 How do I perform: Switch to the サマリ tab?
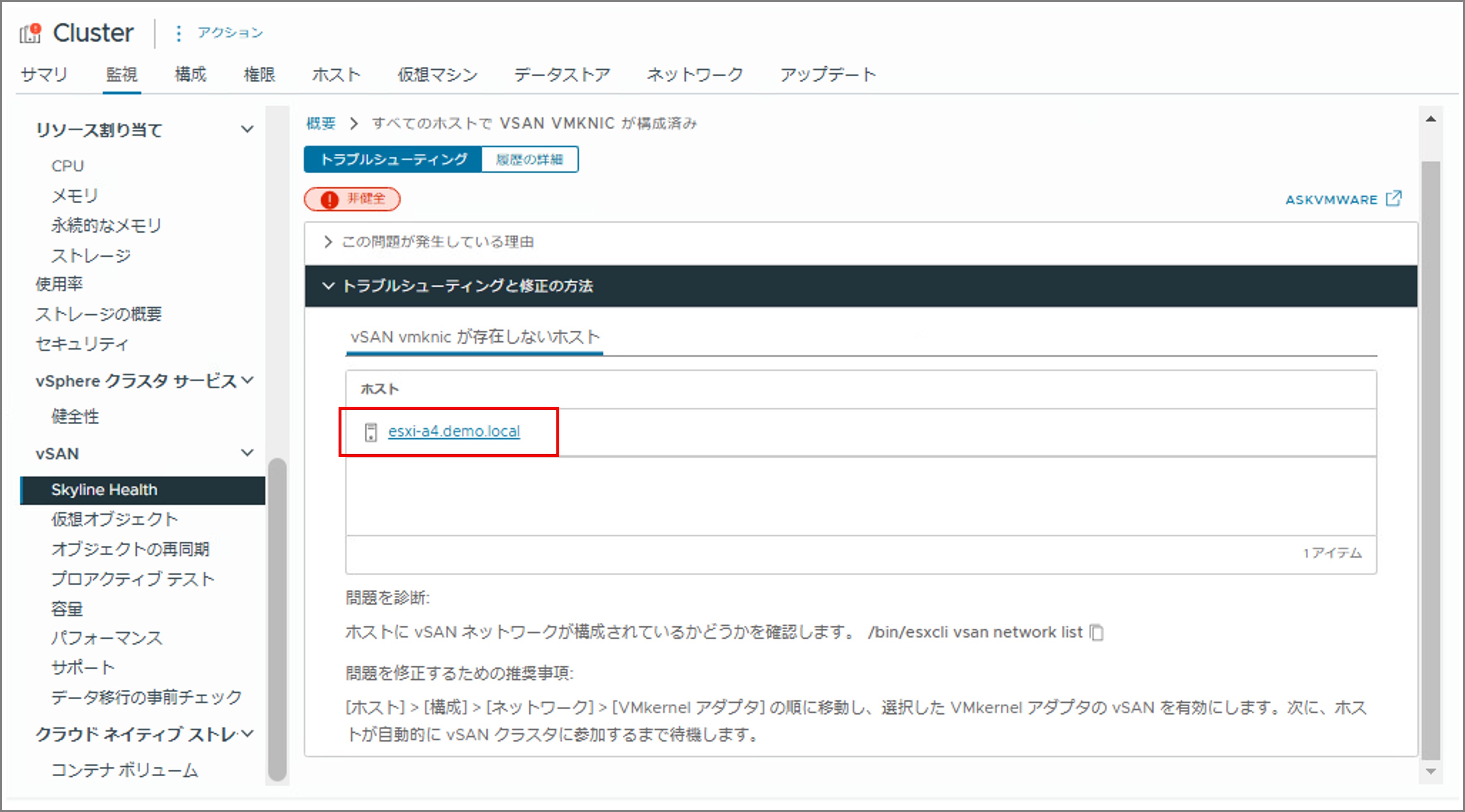pos(44,75)
